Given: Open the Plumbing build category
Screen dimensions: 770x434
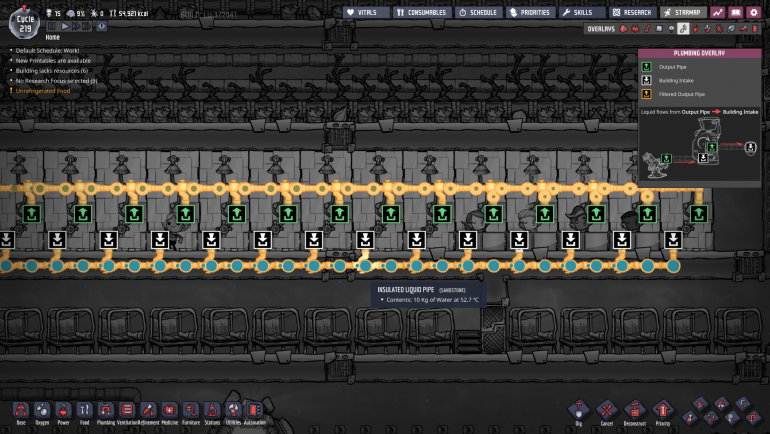Looking at the screenshot, I should 106,410.
